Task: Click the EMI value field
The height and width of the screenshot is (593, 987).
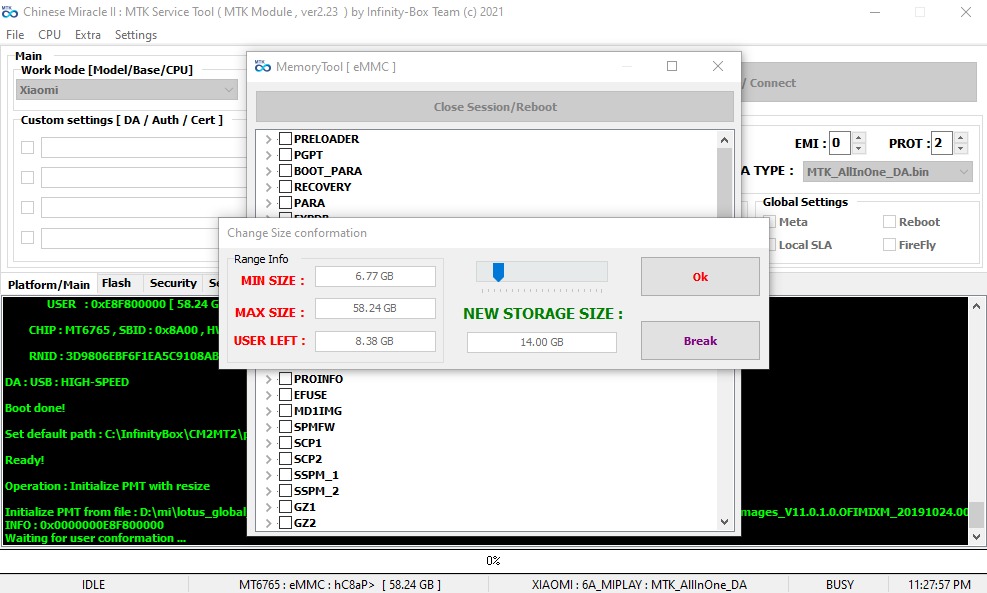Action: click(x=840, y=143)
